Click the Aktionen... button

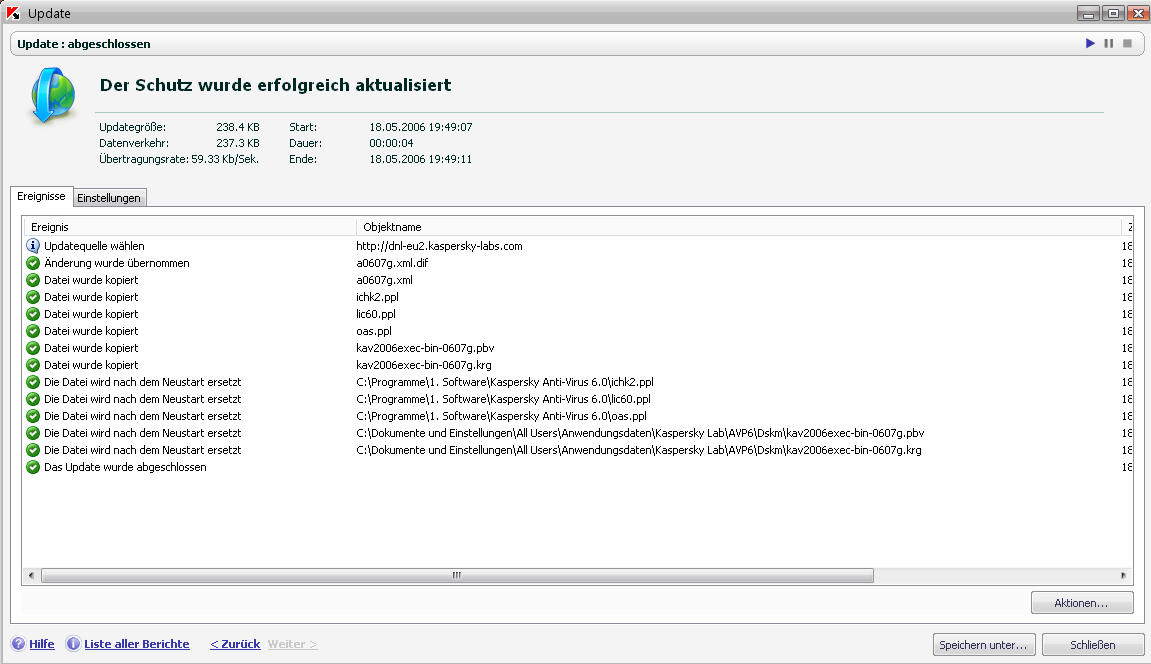[1082, 602]
